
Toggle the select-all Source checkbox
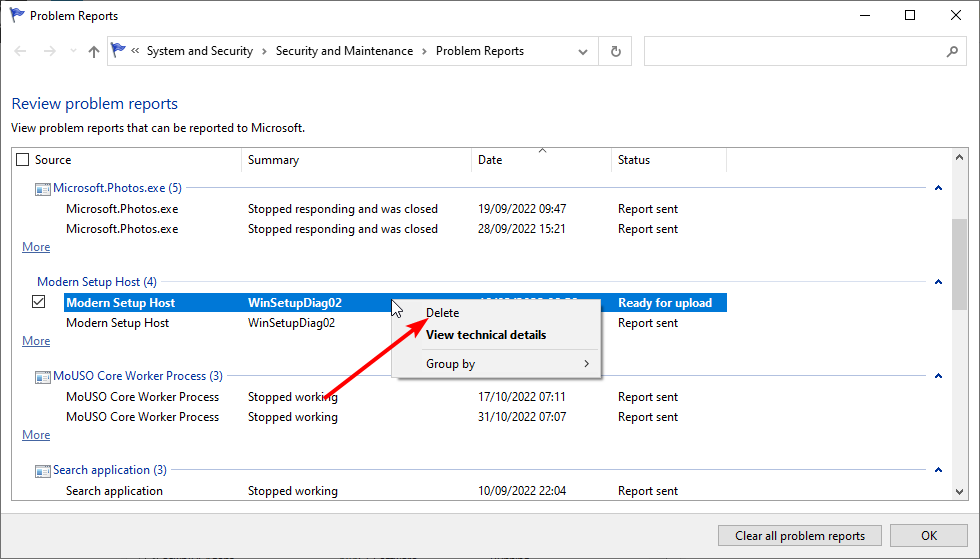[x=22, y=159]
